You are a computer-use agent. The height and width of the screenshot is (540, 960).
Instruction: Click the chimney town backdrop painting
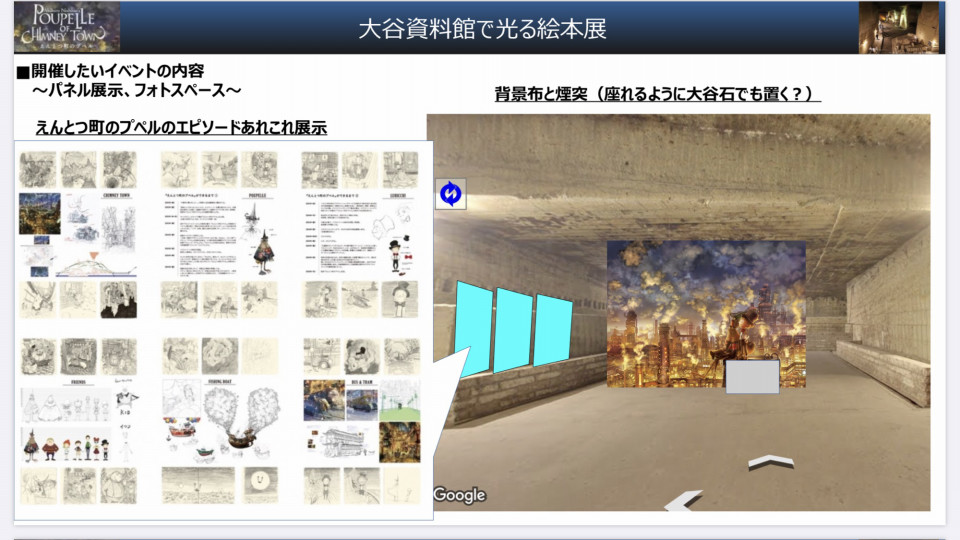(x=706, y=313)
